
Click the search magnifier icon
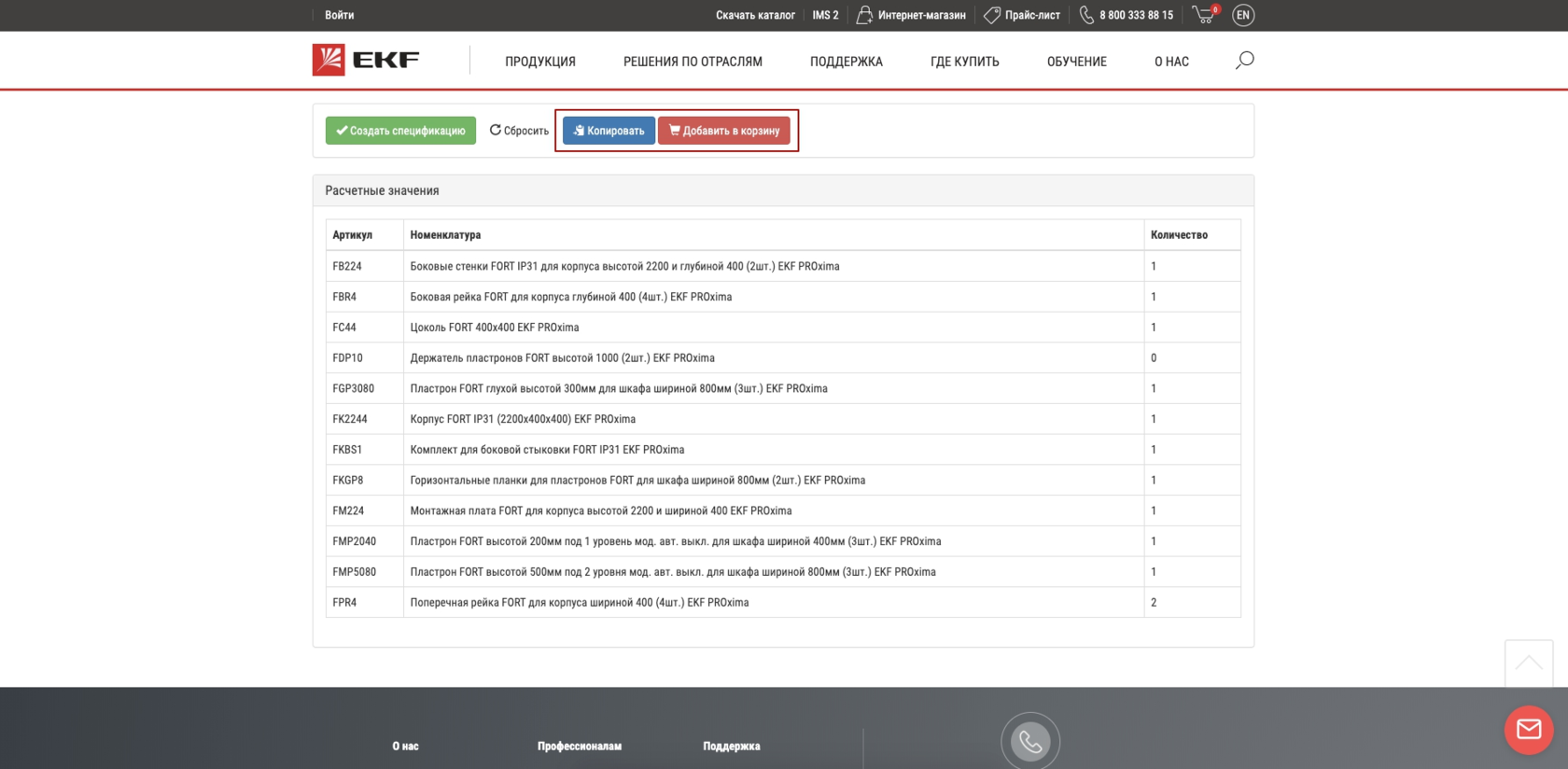1244,61
